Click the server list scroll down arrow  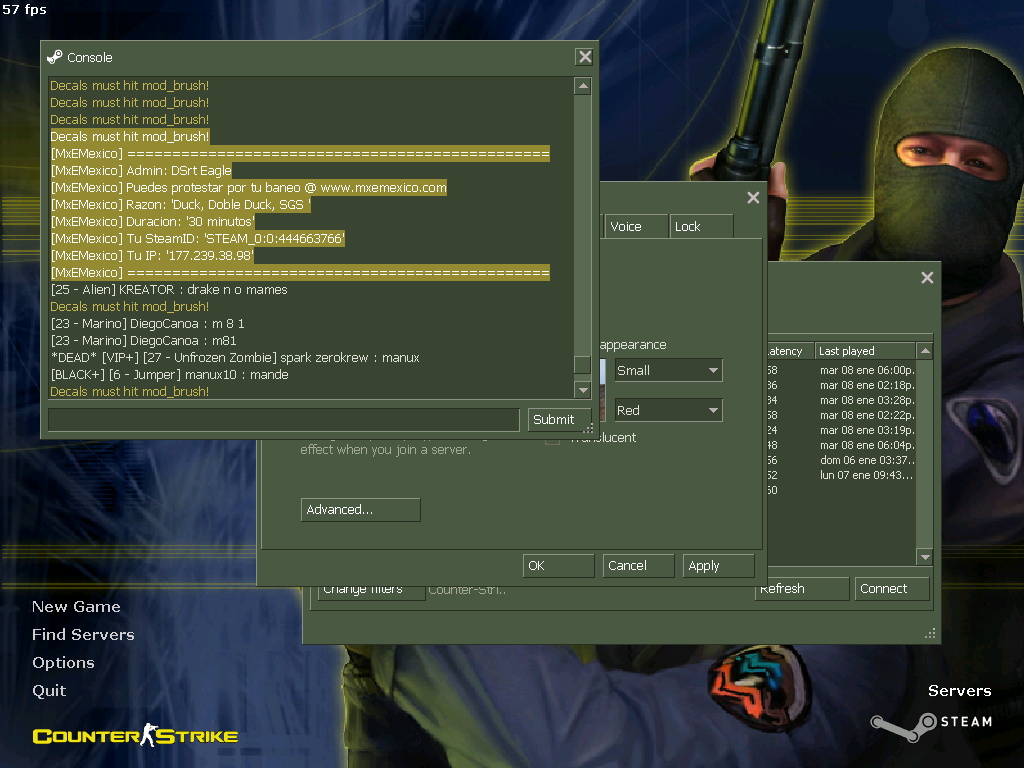coord(925,557)
